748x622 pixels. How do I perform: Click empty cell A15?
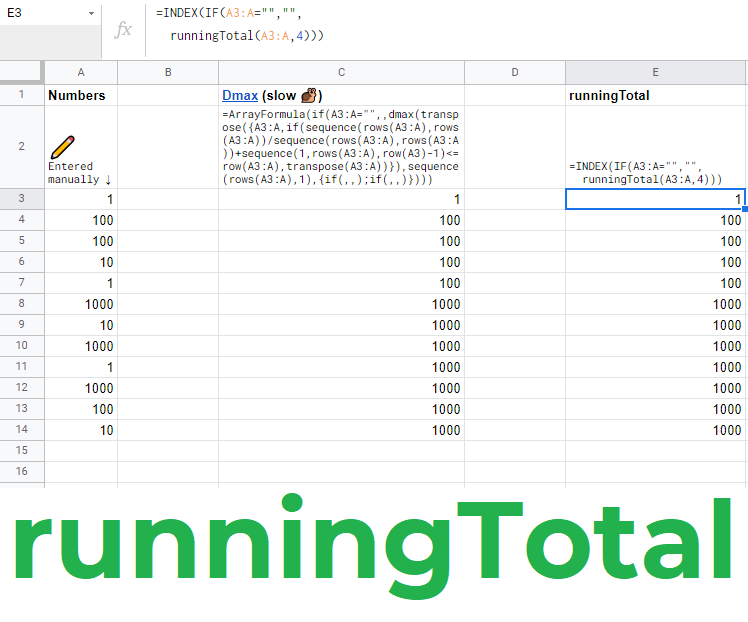point(81,451)
